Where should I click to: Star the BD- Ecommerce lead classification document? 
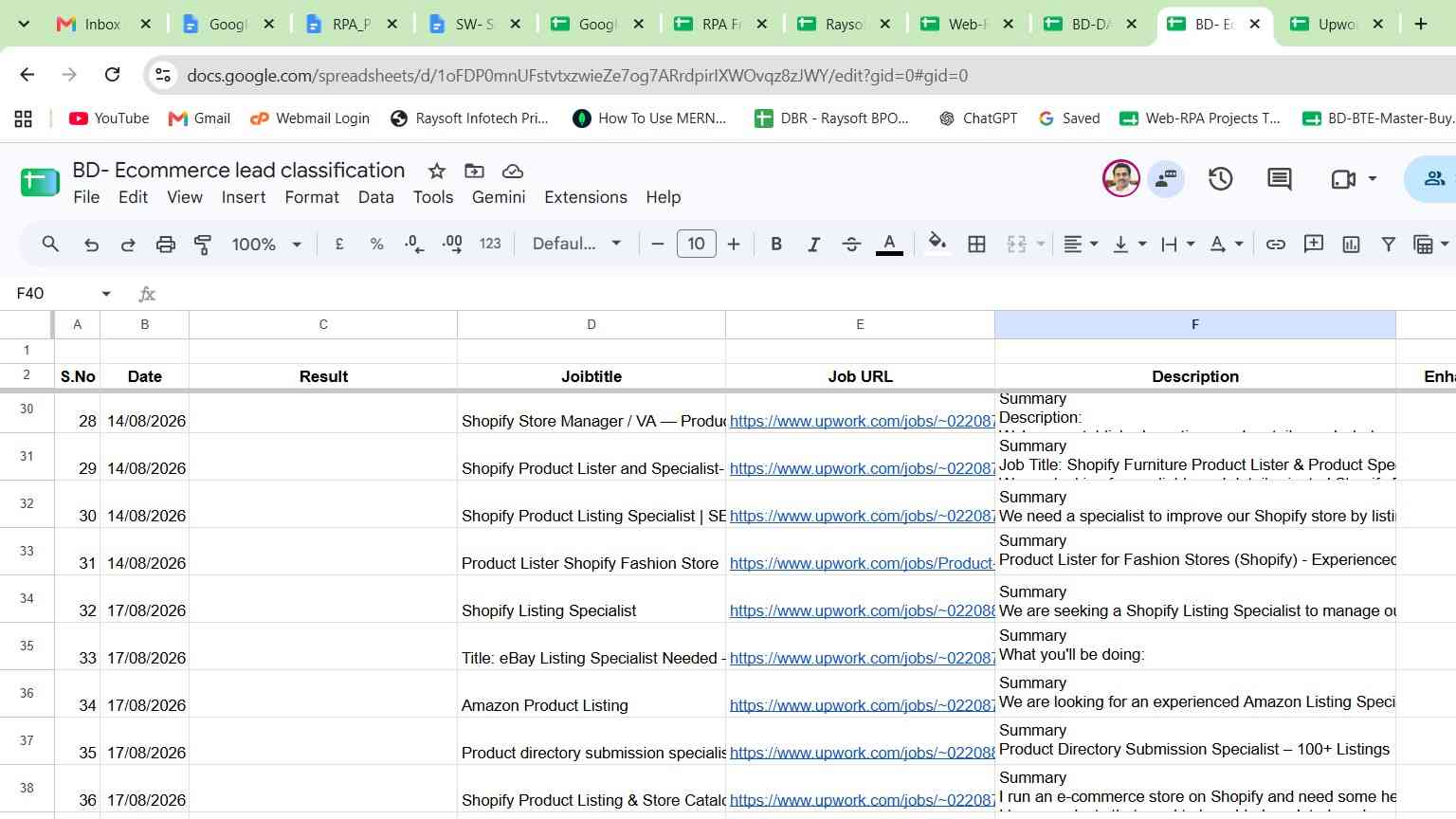click(x=437, y=171)
